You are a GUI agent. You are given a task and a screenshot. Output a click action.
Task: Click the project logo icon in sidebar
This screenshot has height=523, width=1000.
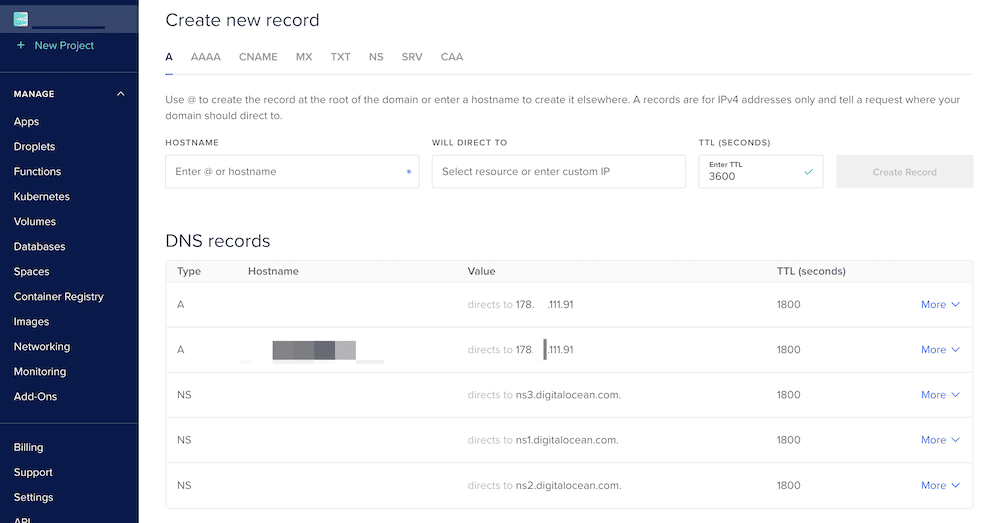[21, 20]
